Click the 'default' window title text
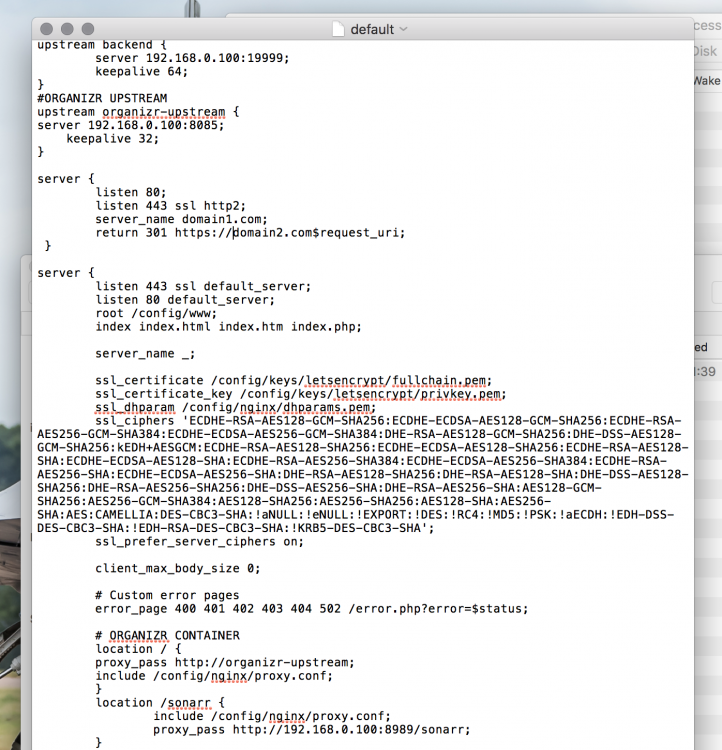The image size is (722, 750). point(372,29)
